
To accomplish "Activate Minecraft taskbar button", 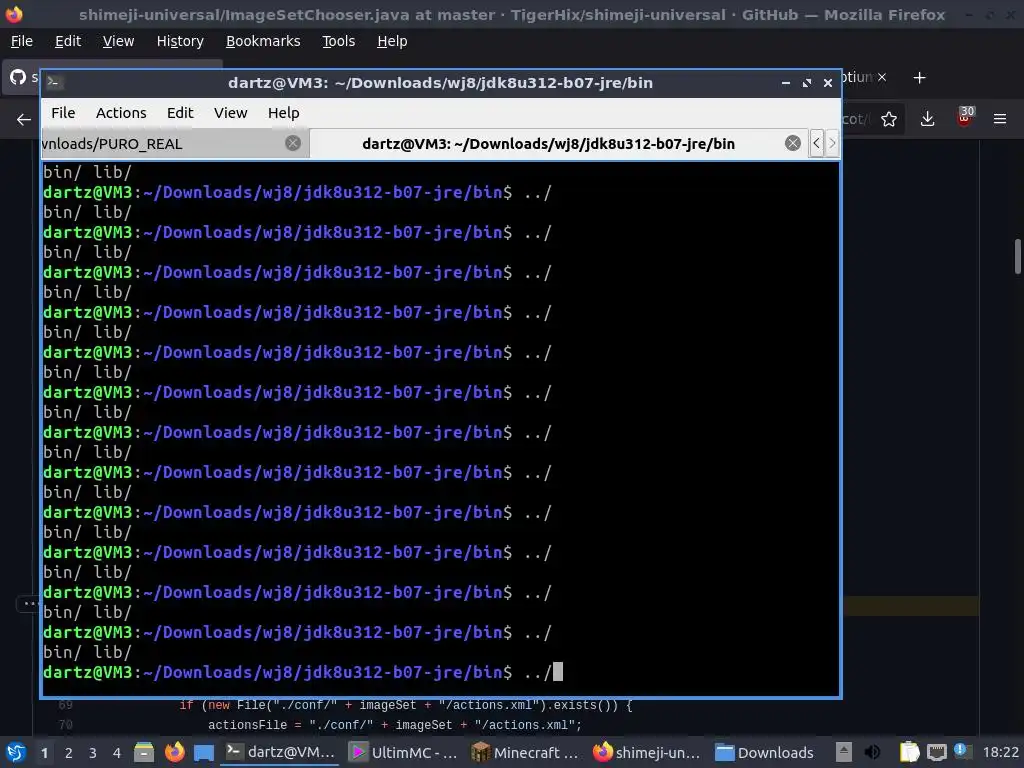I will [526, 752].
